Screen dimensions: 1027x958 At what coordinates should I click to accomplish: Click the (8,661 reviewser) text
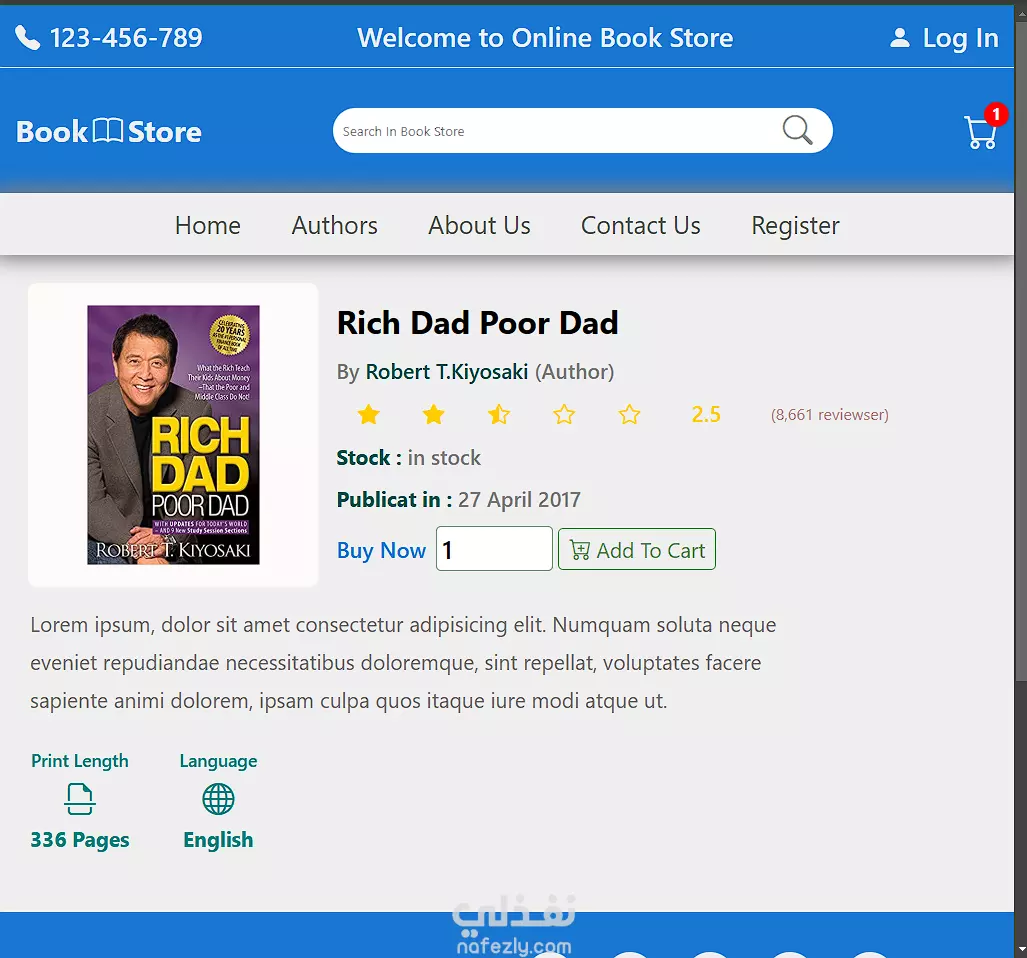pos(830,415)
